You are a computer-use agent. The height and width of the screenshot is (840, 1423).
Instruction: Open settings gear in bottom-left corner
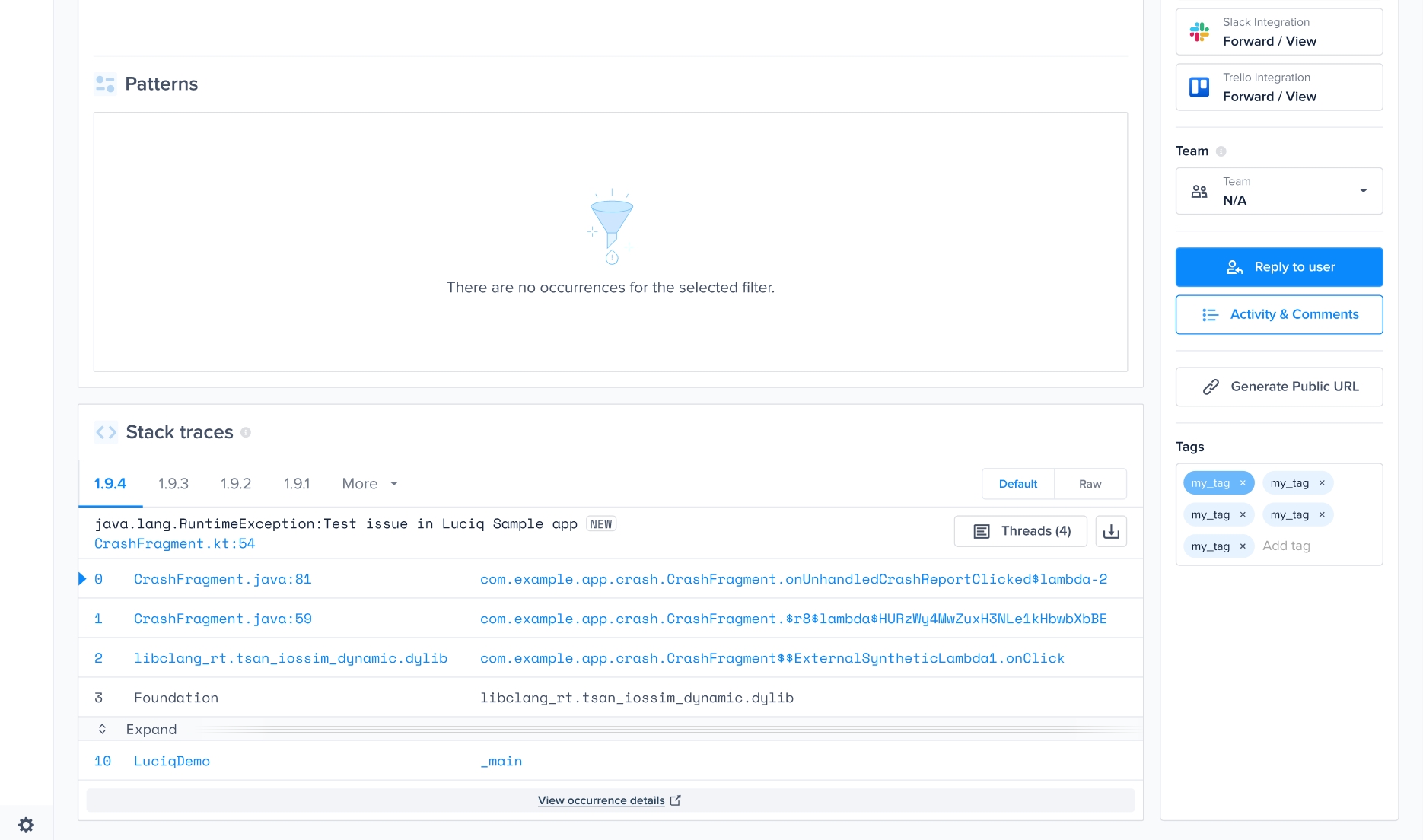(x=26, y=825)
